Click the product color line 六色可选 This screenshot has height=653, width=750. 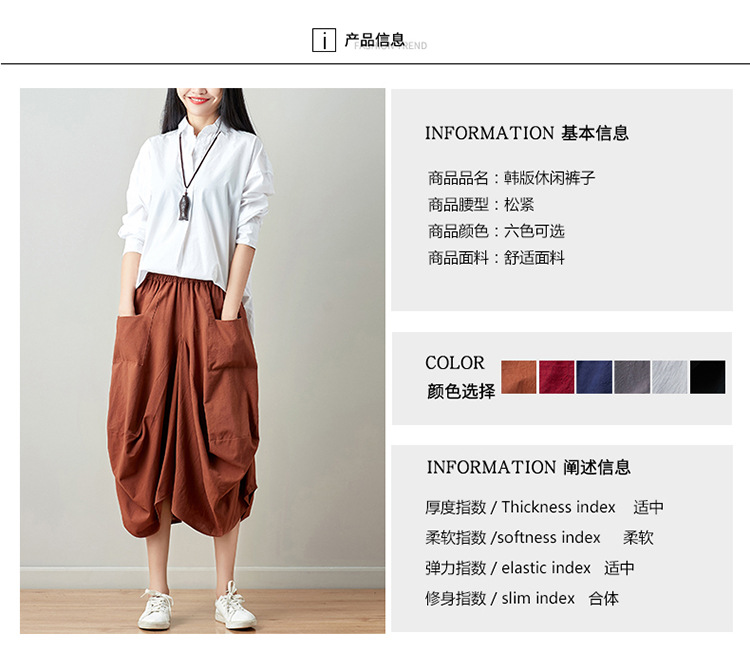click(496, 232)
